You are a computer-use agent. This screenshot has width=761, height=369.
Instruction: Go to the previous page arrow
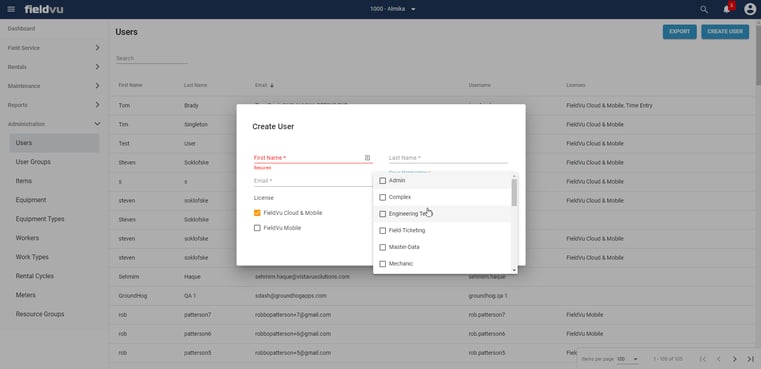click(x=719, y=359)
